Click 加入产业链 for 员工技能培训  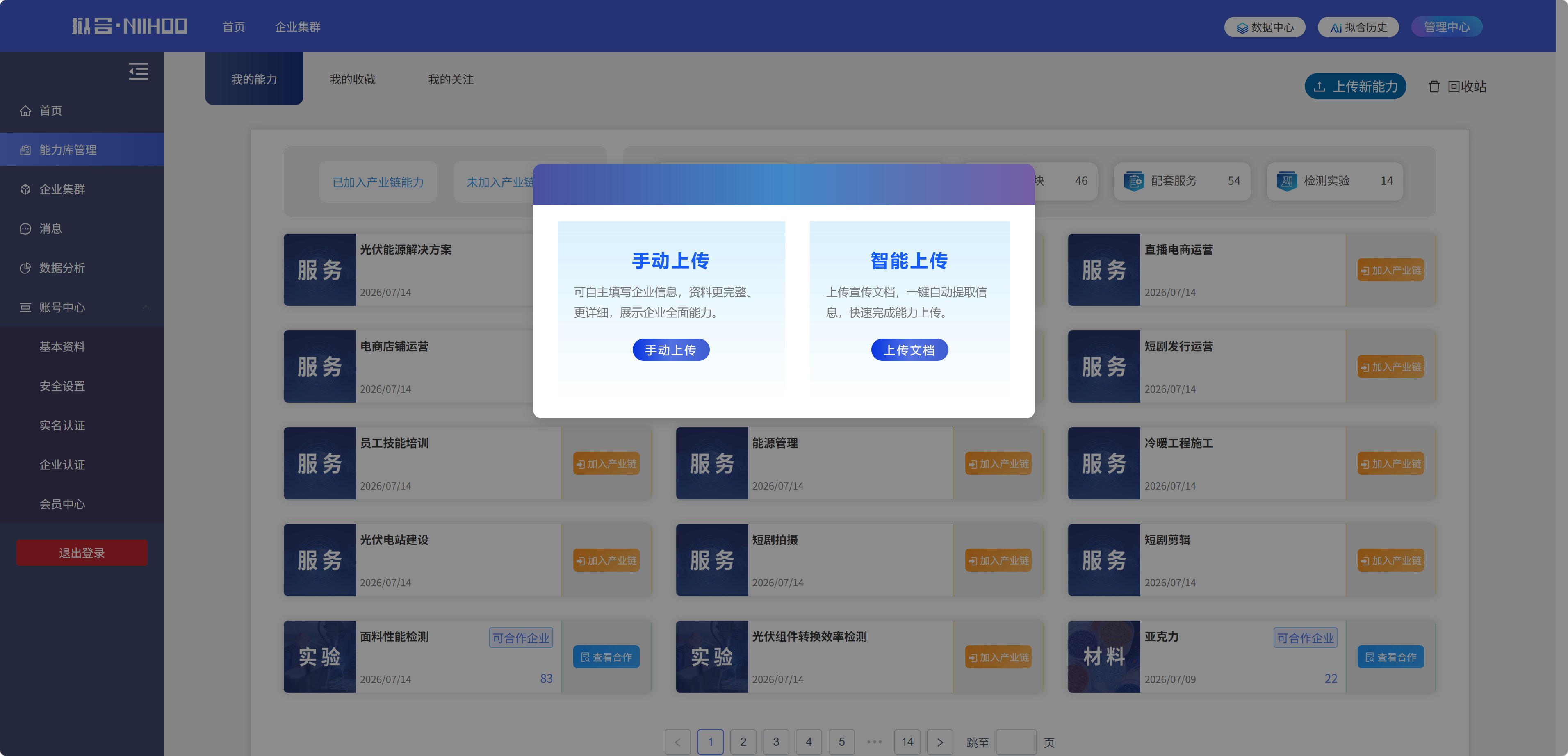(606, 464)
